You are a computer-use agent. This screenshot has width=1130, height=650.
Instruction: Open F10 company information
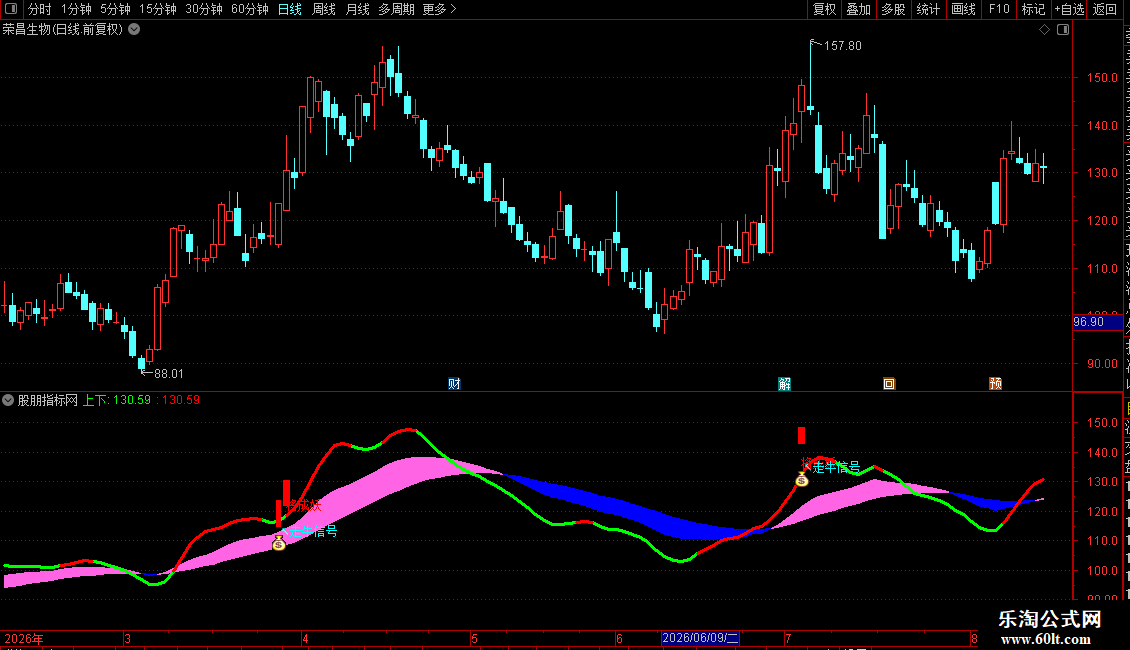(999, 9)
